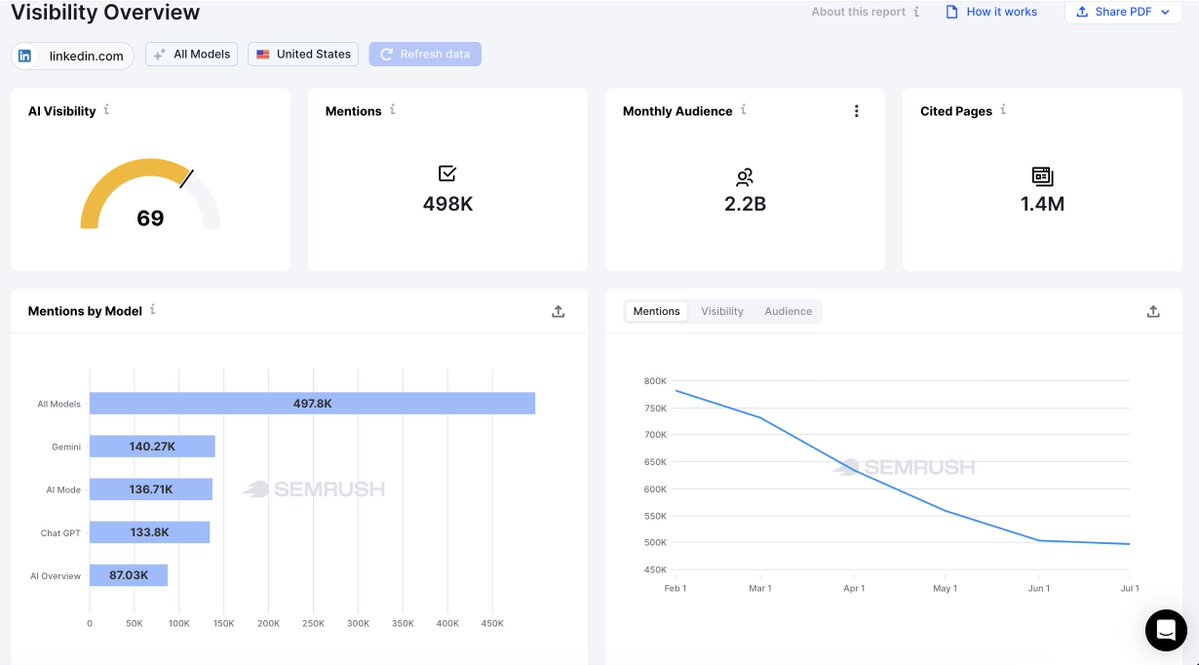The width and height of the screenshot is (1199, 665).
Task: Click the refresh icon in Refresh data button
Action: click(386, 54)
